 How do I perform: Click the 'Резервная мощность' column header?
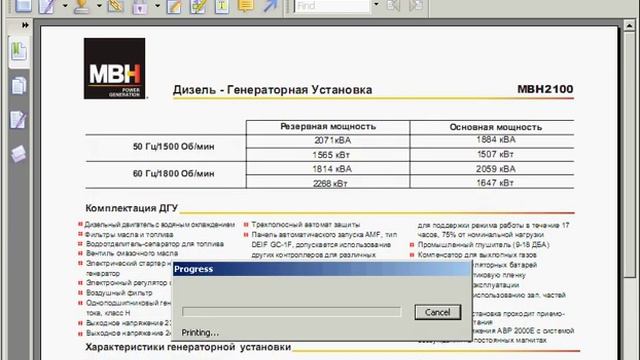pyautogui.click(x=328, y=127)
